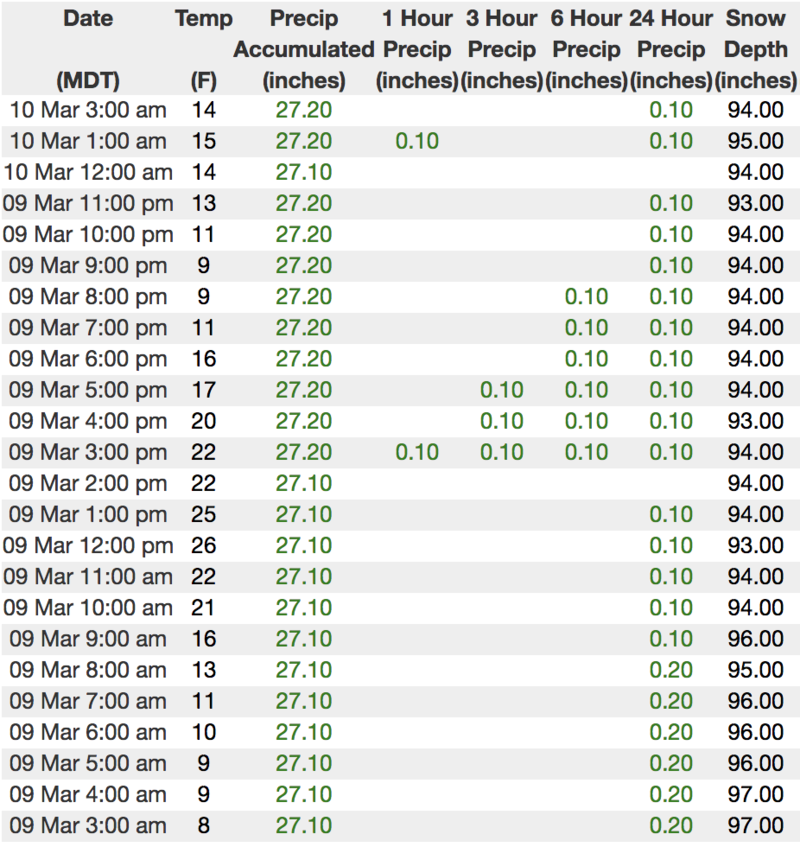This screenshot has width=800, height=847.
Task: Select the 09 Mar 9:00 am date cell
Action: coord(88,639)
